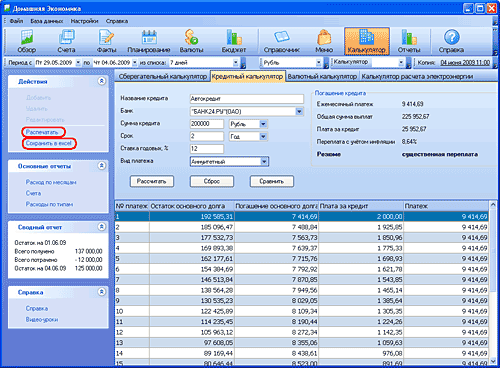Open the Валюты currency icon
Viewport: 500px width, 368px height.
[x=191, y=41]
